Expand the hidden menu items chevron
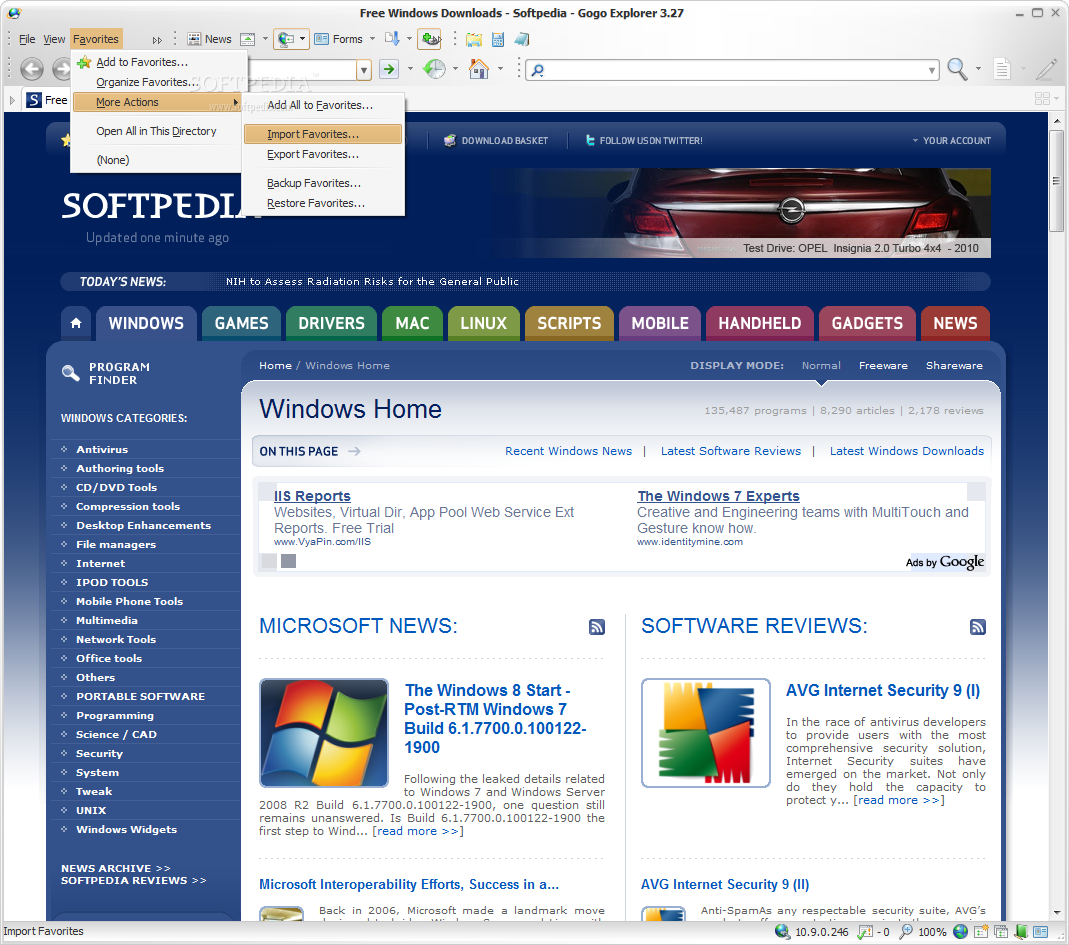The image size is (1069, 945). (157, 40)
